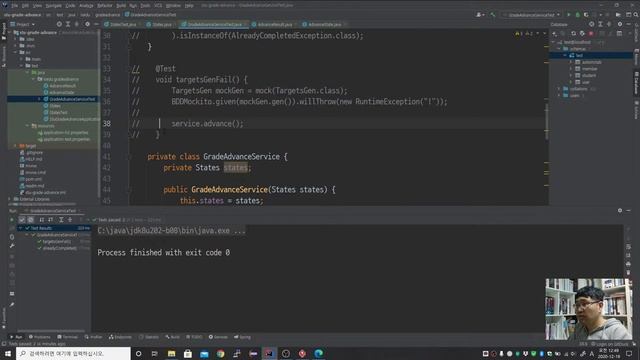The width and height of the screenshot is (640, 360).
Task: Open Microsoft Edge from the taskbar
Action: pos(318,353)
